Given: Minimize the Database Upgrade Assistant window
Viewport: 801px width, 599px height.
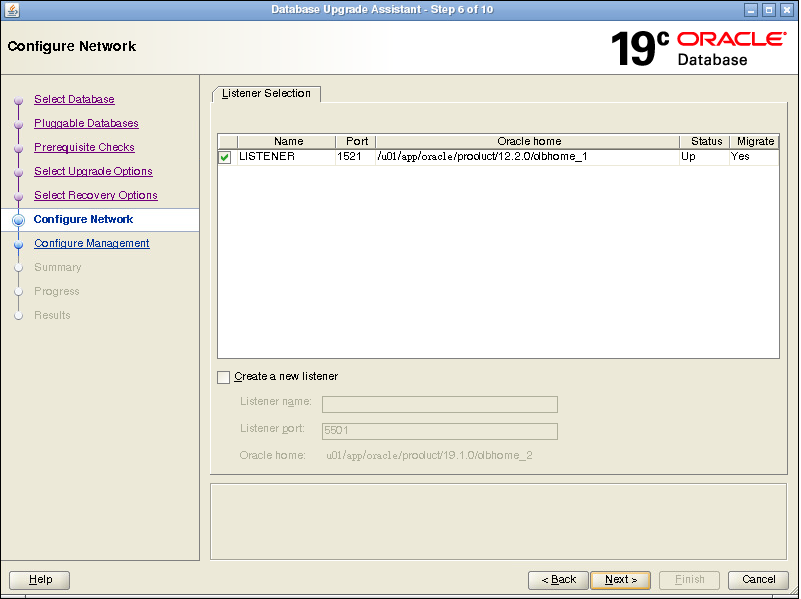Looking at the screenshot, I should (x=750, y=10).
